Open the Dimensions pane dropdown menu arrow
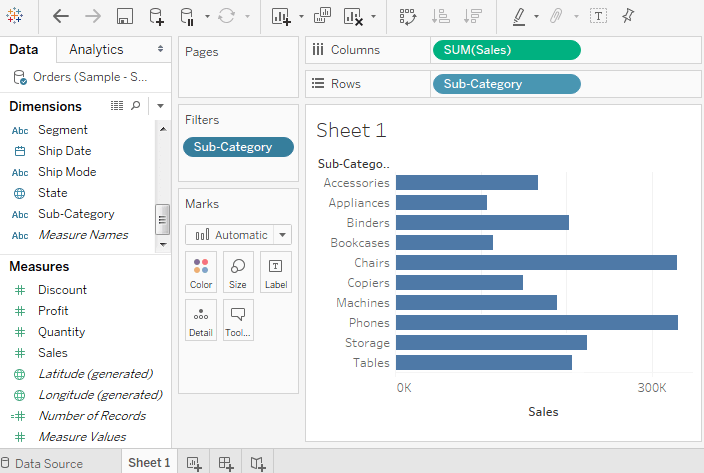Screen dimensions: 704x473 pyautogui.click(x=160, y=106)
